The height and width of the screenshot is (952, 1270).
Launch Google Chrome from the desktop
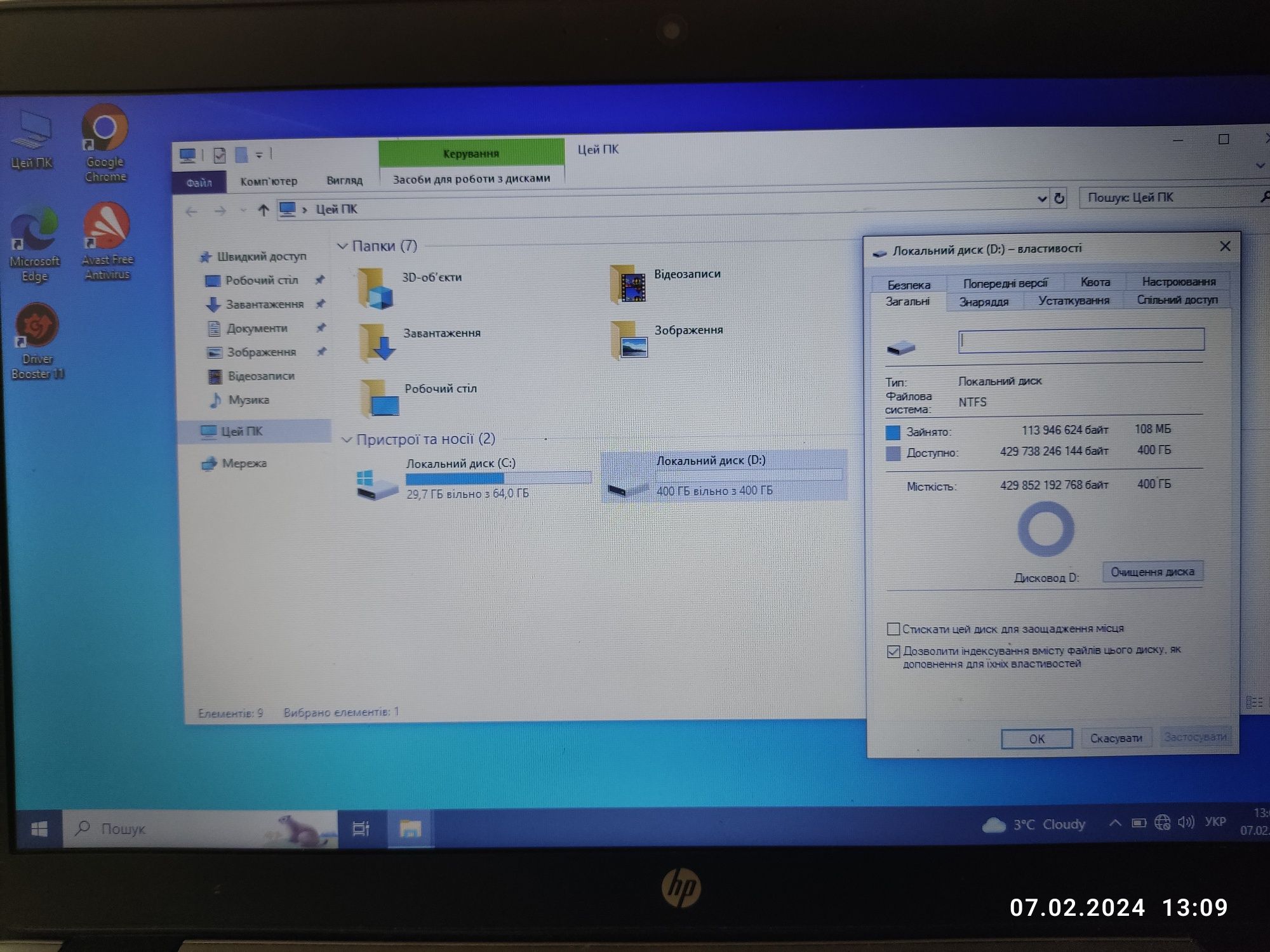pyautogui.click(x=105, y=144)
